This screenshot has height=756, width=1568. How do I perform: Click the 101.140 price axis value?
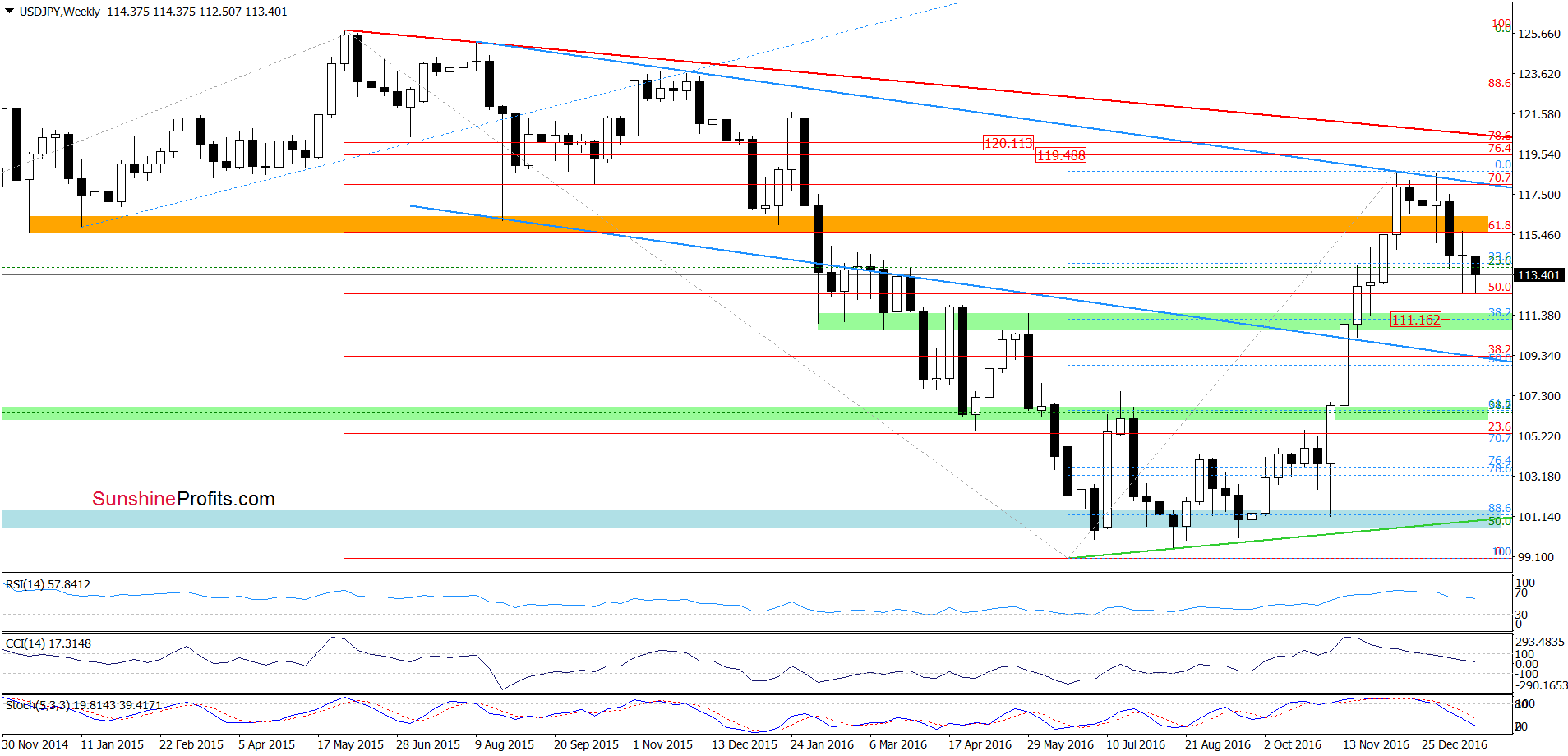tap(1538, 517)
